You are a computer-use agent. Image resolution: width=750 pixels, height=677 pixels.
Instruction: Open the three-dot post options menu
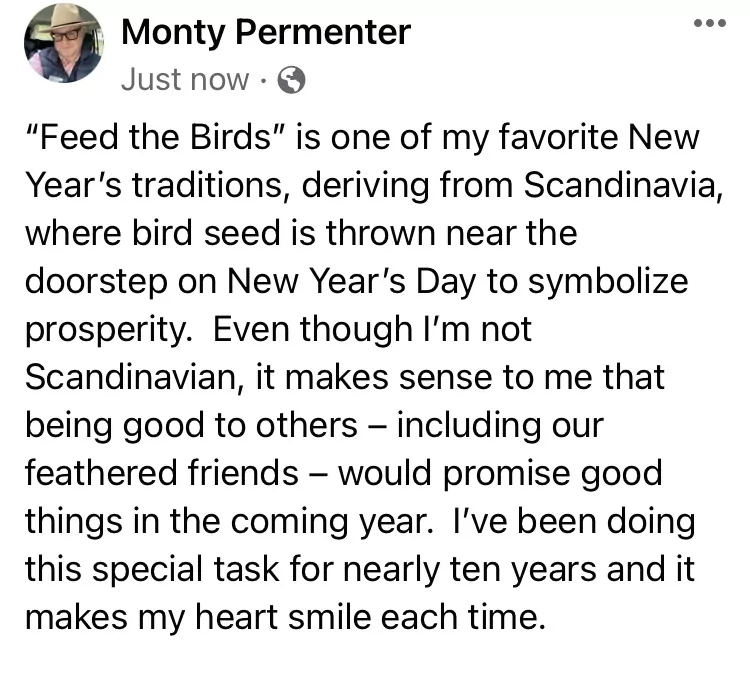click(711, 23)
